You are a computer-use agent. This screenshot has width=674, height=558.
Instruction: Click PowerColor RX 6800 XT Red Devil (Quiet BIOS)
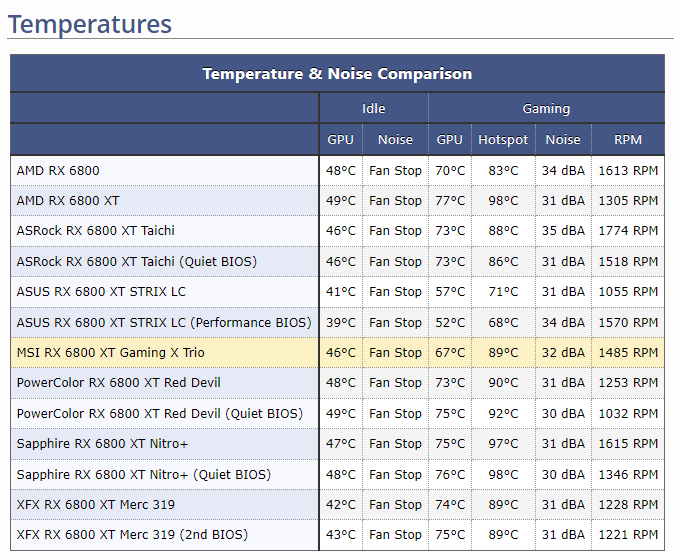tap(159, 413)
